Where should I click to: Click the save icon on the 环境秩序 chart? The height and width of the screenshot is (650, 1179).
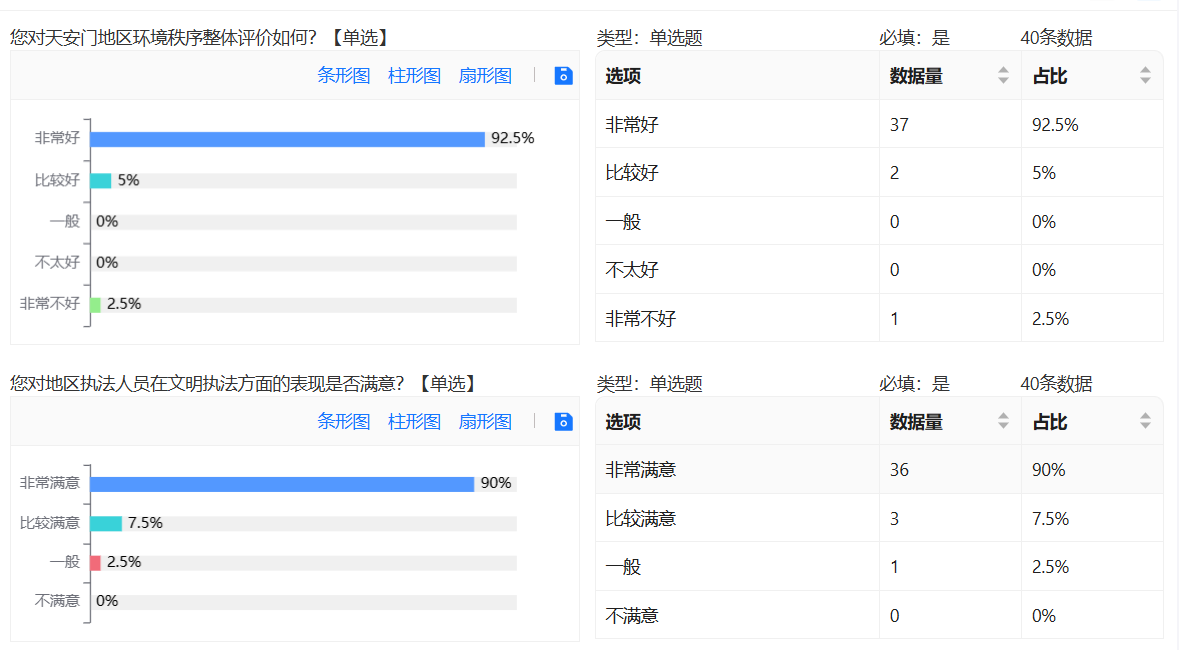[x=564, y=76]
